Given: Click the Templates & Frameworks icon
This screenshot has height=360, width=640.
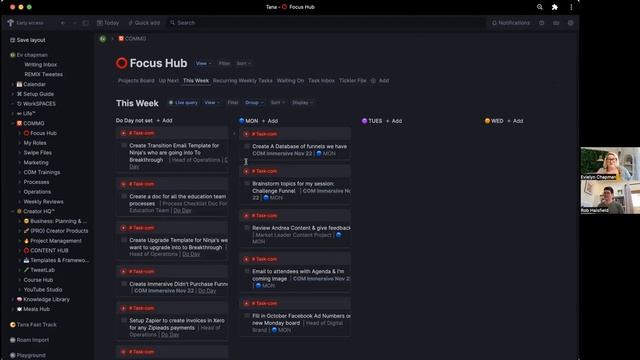Looking at the screenshot, I should pos(26,260).
